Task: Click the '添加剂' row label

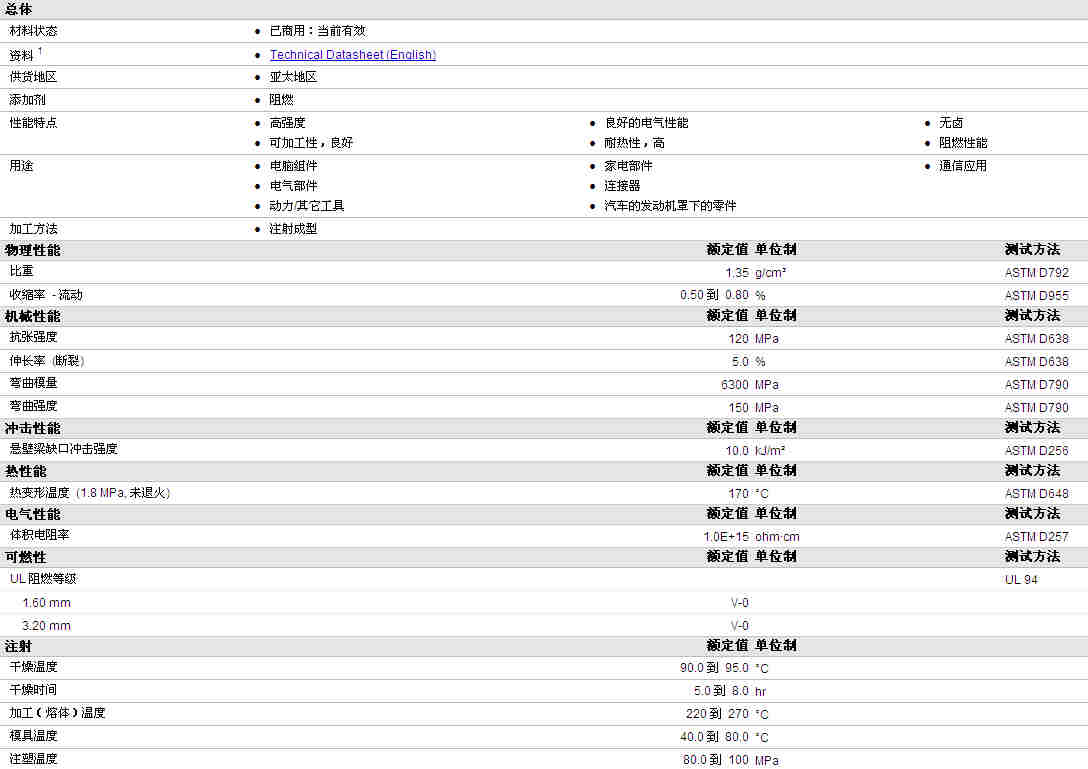Action: [27, 100]
